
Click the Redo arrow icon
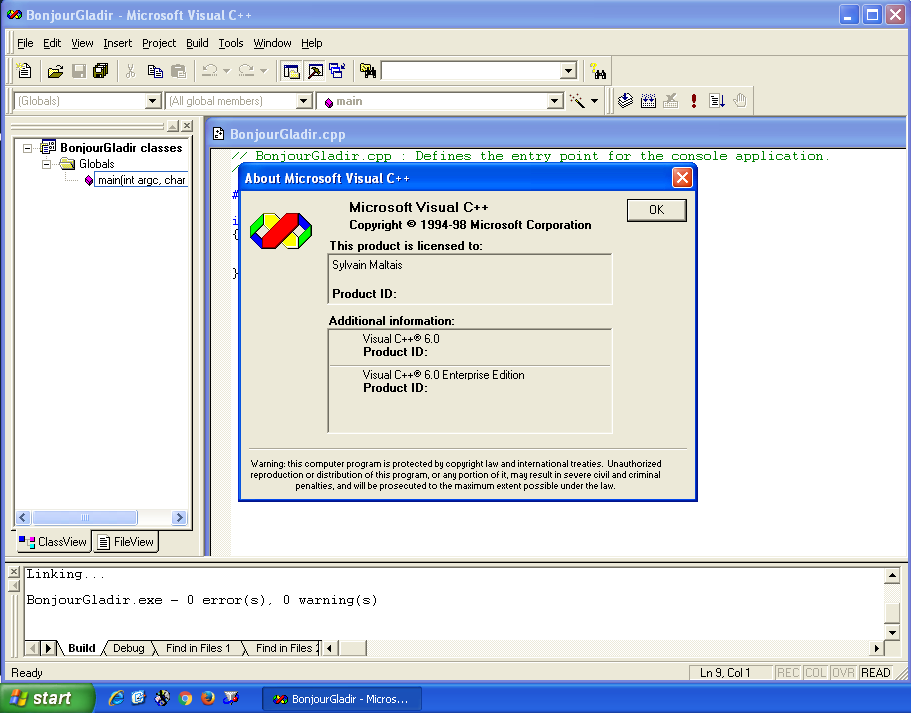point(246,71)
